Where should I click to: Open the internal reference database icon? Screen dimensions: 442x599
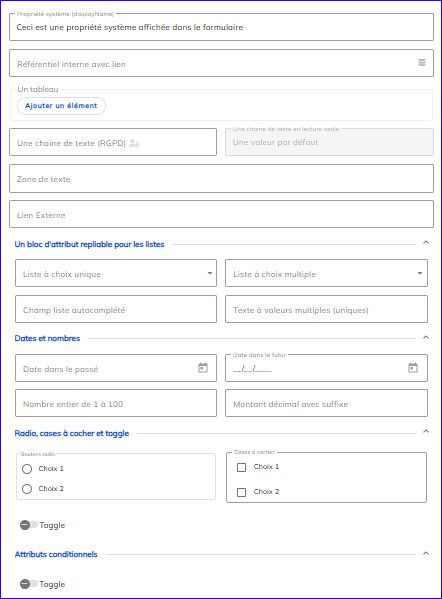[422, 63]
